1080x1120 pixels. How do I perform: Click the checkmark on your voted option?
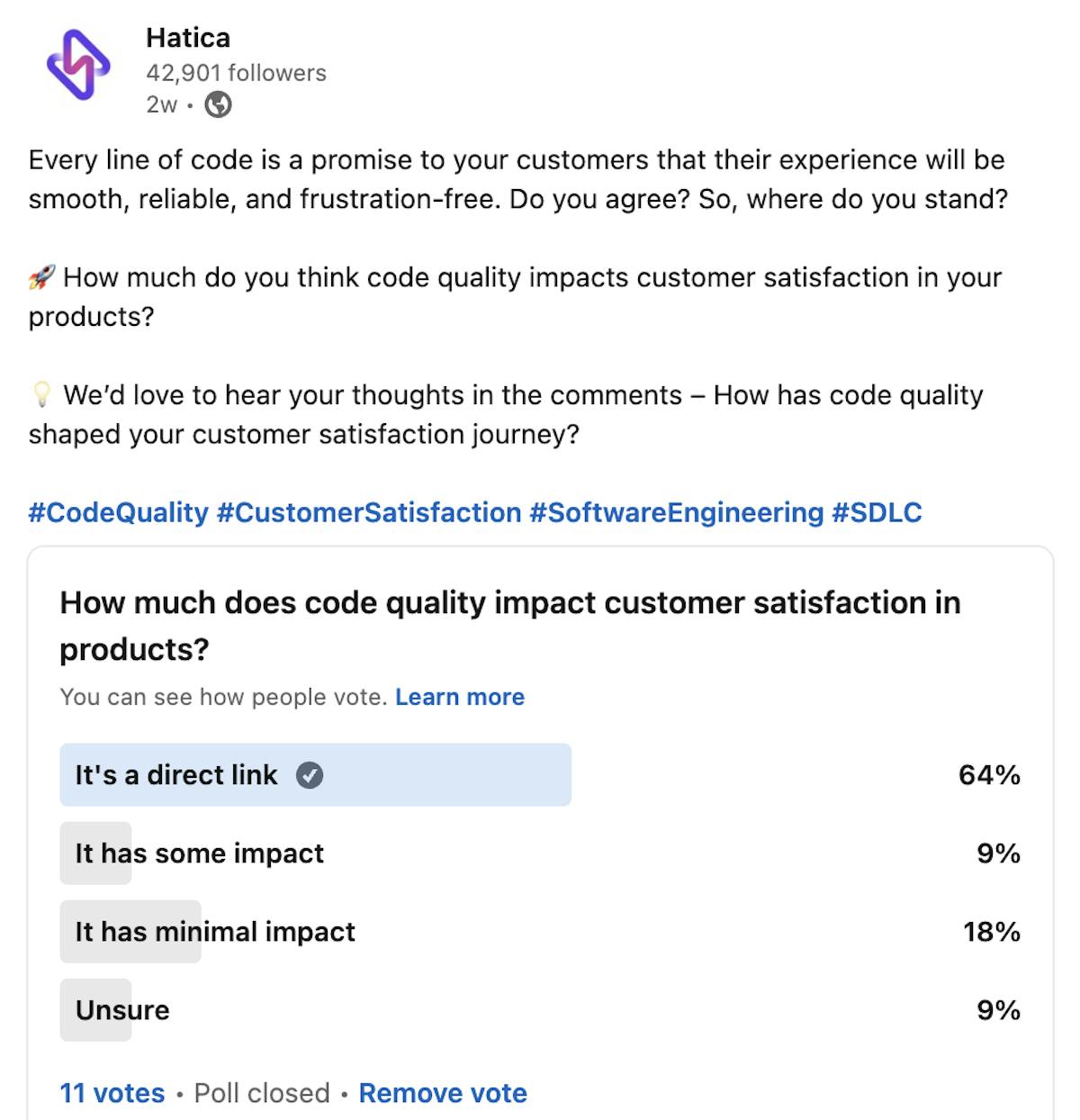point(310,775)
